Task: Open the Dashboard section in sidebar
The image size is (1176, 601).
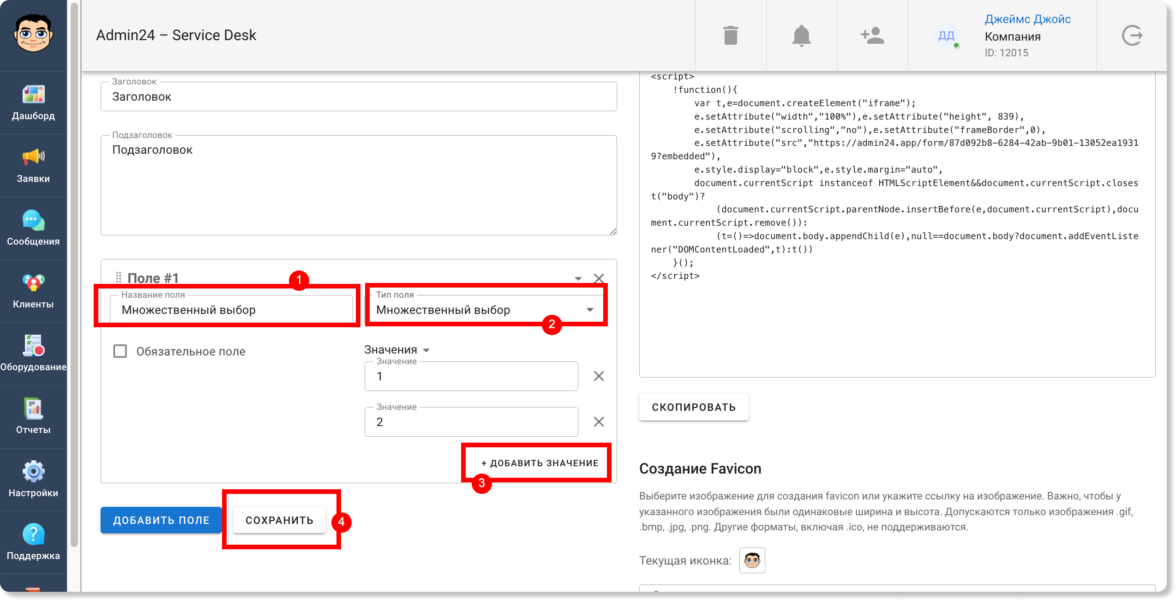Action: coord(33,103)
